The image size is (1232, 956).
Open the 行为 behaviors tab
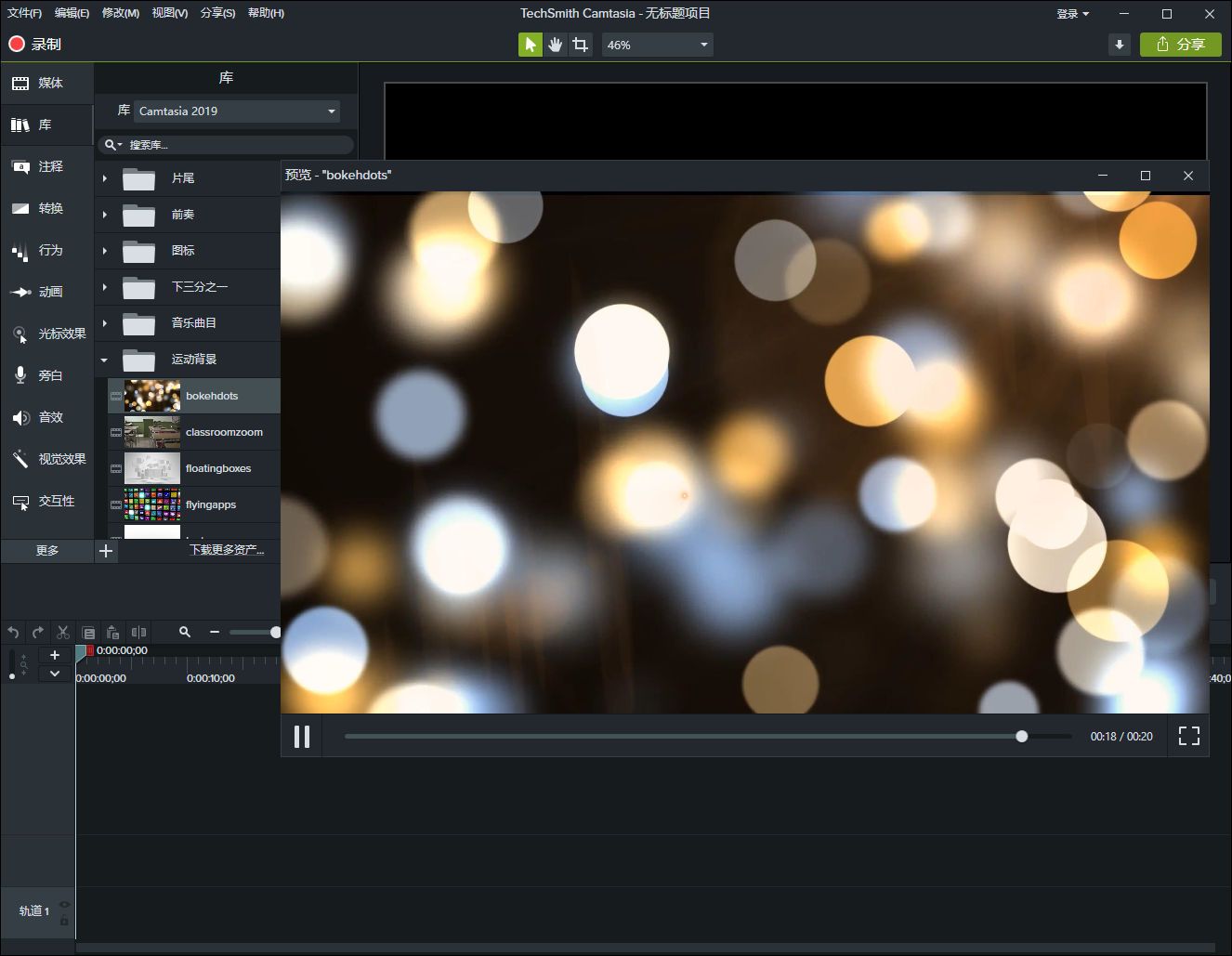46,250
